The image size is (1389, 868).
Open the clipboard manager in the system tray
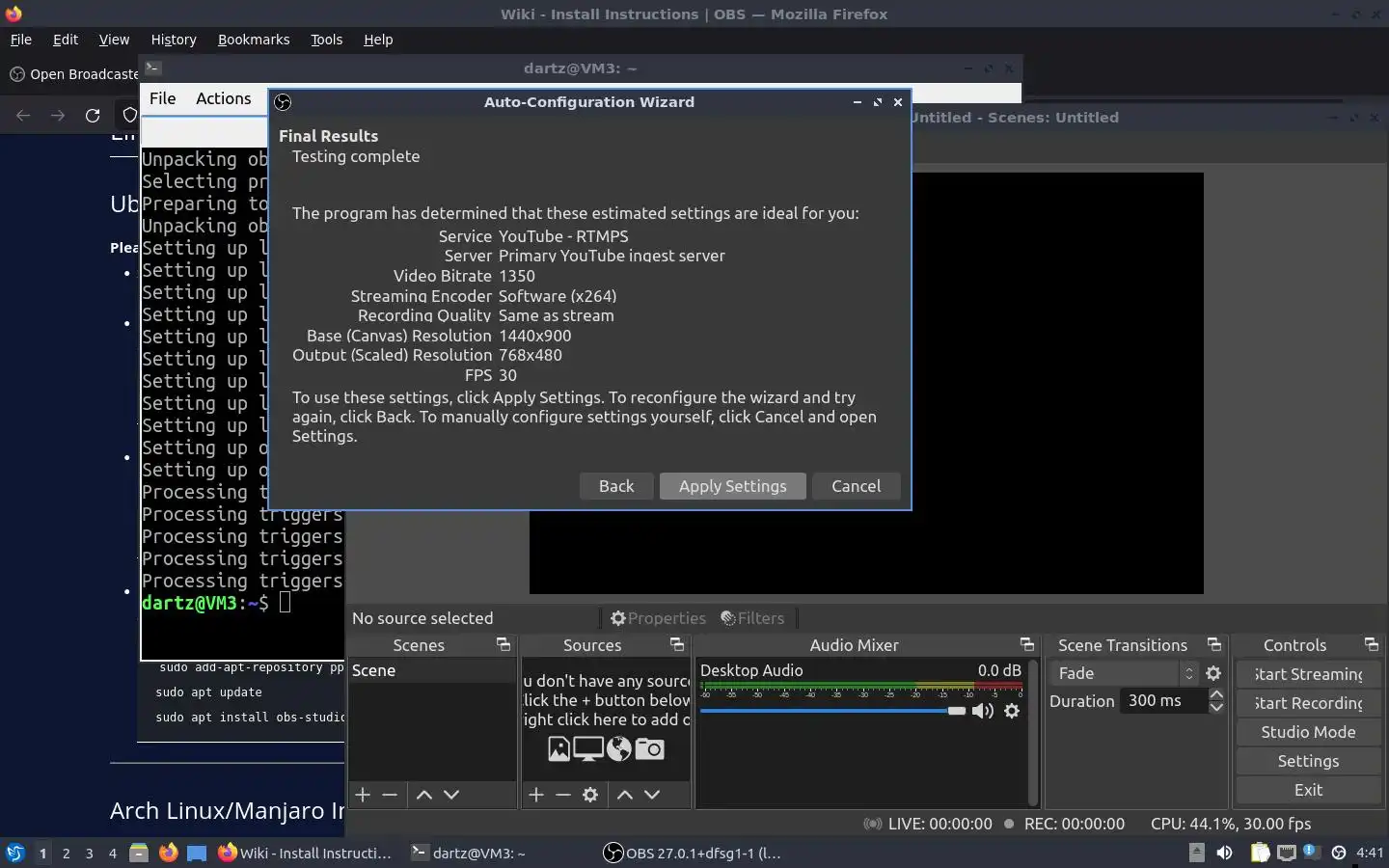pos(1260,853)
